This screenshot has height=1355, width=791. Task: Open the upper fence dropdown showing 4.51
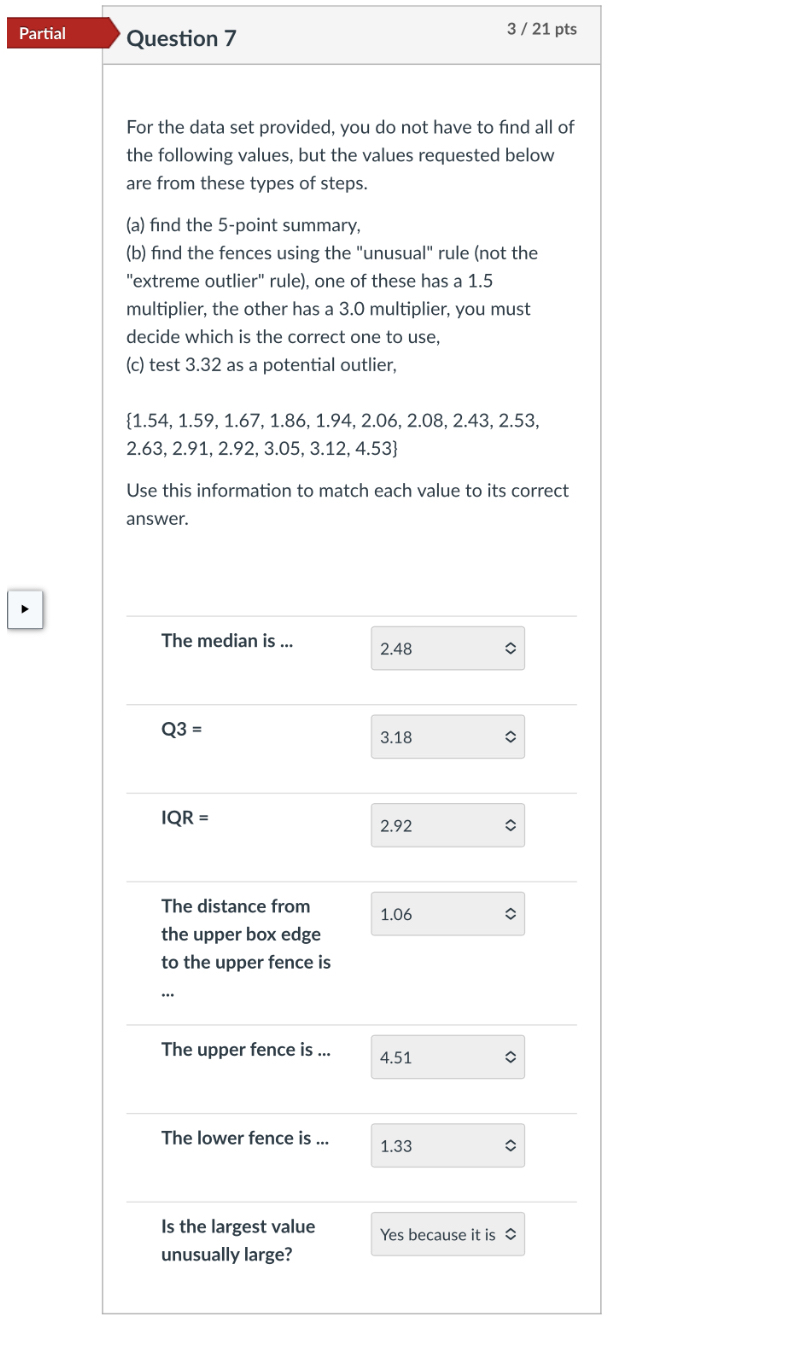click(x=447, y=1057)
